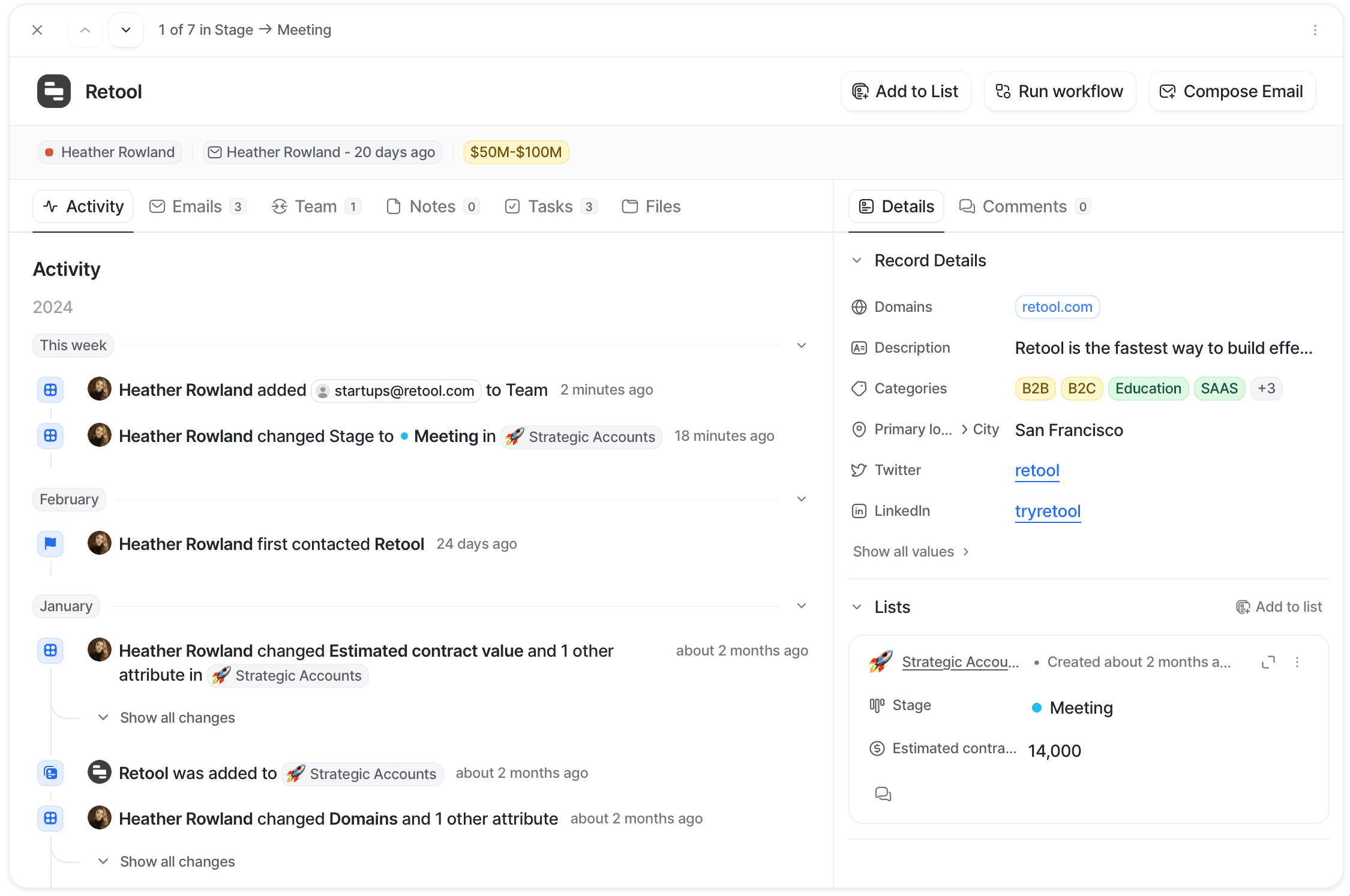Screen dimensions: 1350x896
Task: Collapse the Record Details section
Action: [857, 260]
